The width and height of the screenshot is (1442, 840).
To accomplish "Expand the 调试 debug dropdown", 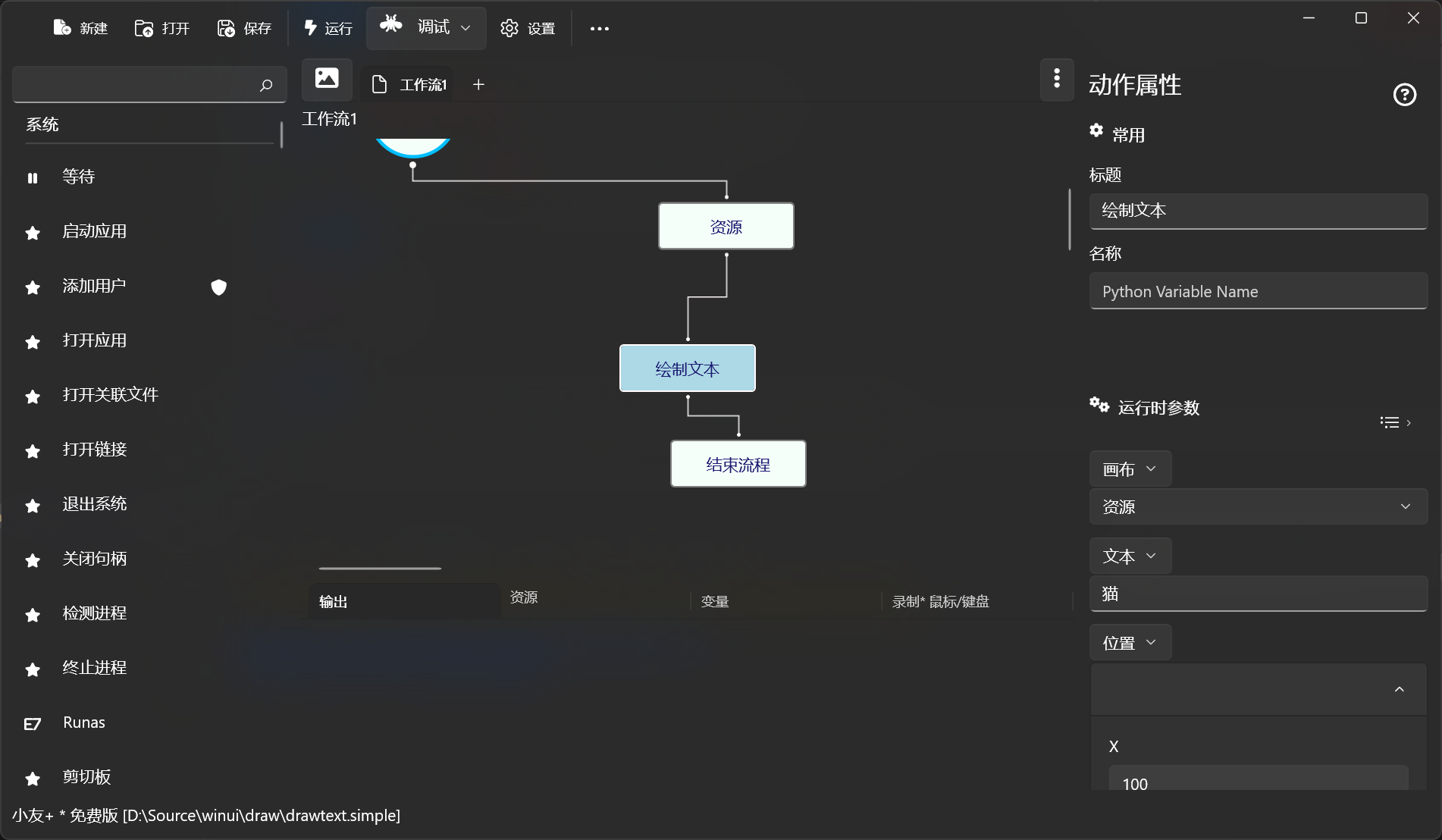I will [466, 28].
